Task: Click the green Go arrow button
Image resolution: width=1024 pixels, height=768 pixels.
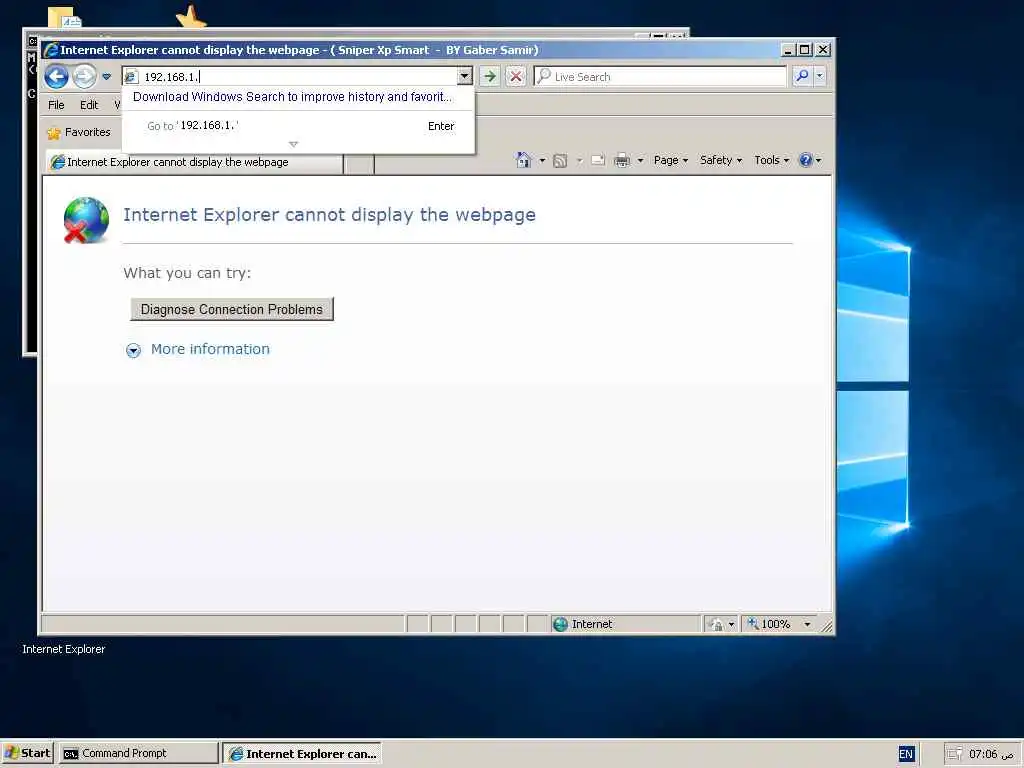Action: (x=489, y=76)
